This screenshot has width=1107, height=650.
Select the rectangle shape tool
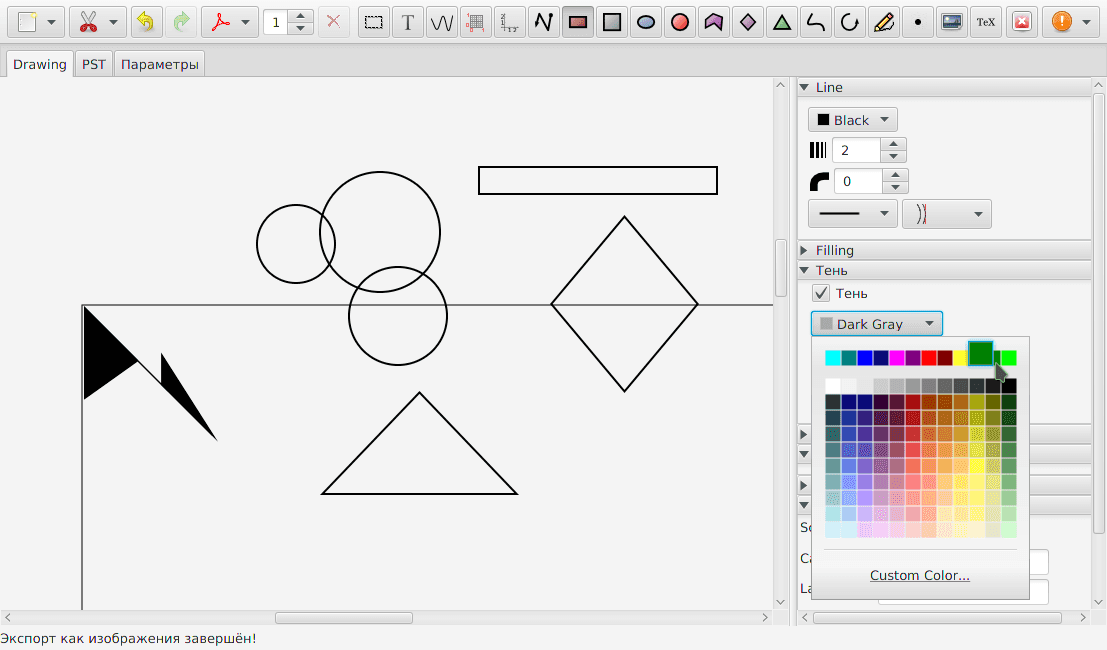click(578, 23)
